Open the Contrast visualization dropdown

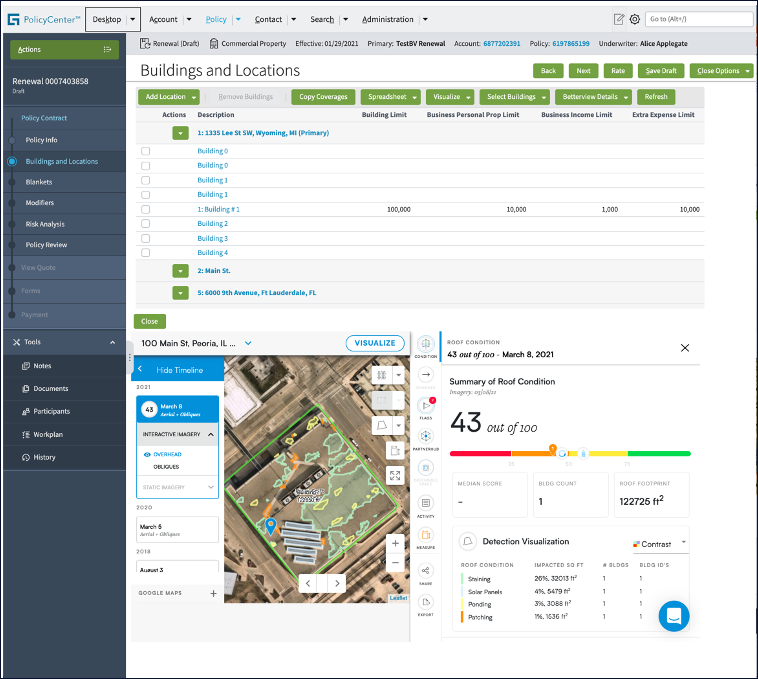click(x=660, y=544)
